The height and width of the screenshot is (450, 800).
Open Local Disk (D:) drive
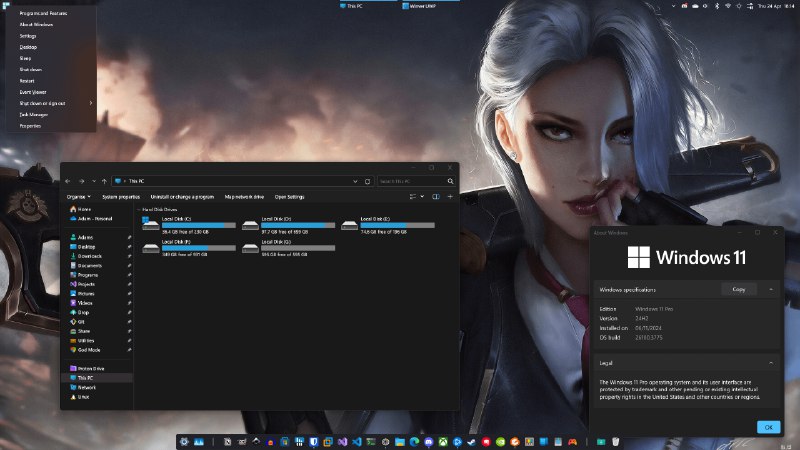(289, 225)
